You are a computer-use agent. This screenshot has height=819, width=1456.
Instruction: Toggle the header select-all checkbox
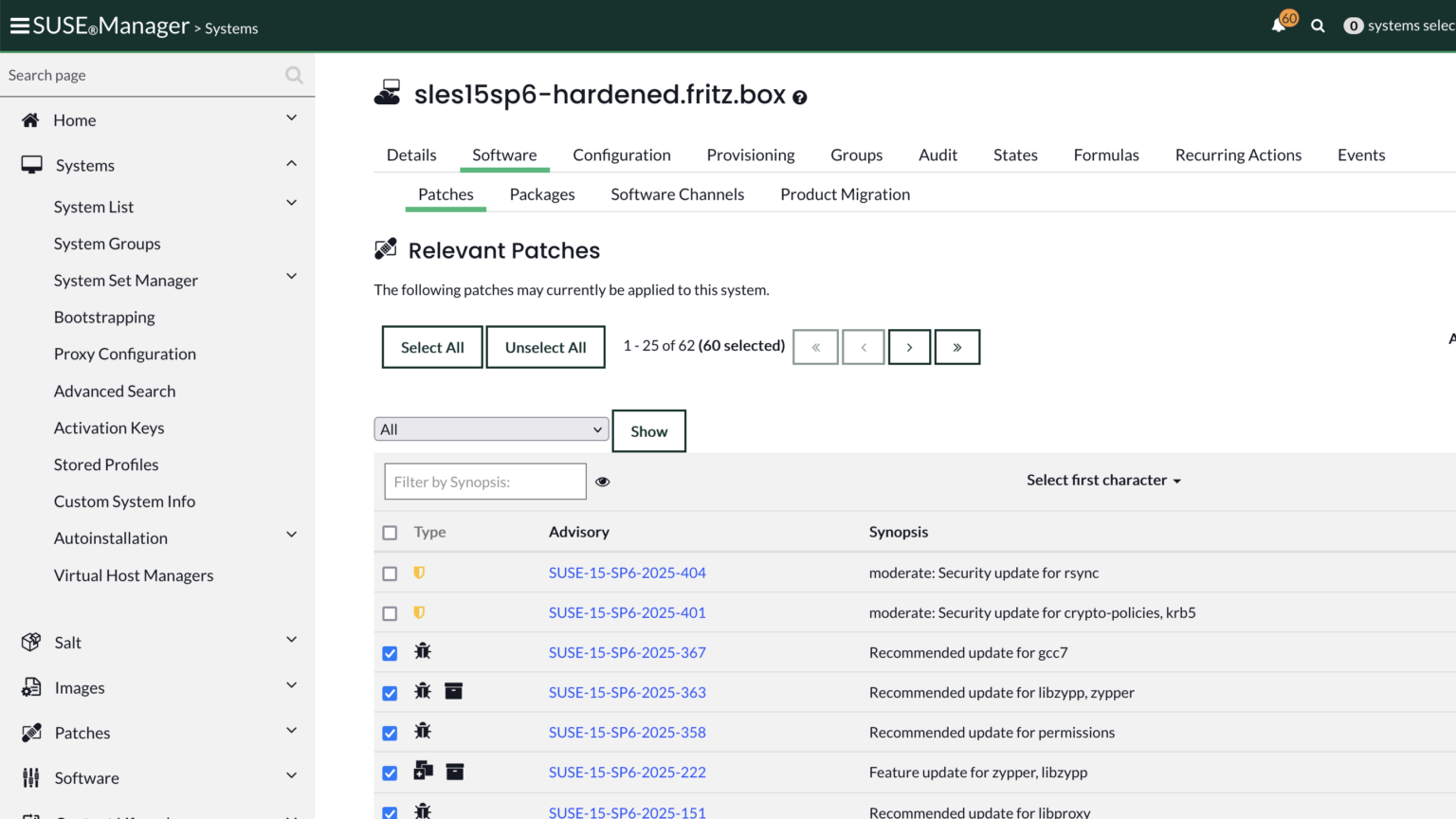pyautogui.click(x=390, y=533)
